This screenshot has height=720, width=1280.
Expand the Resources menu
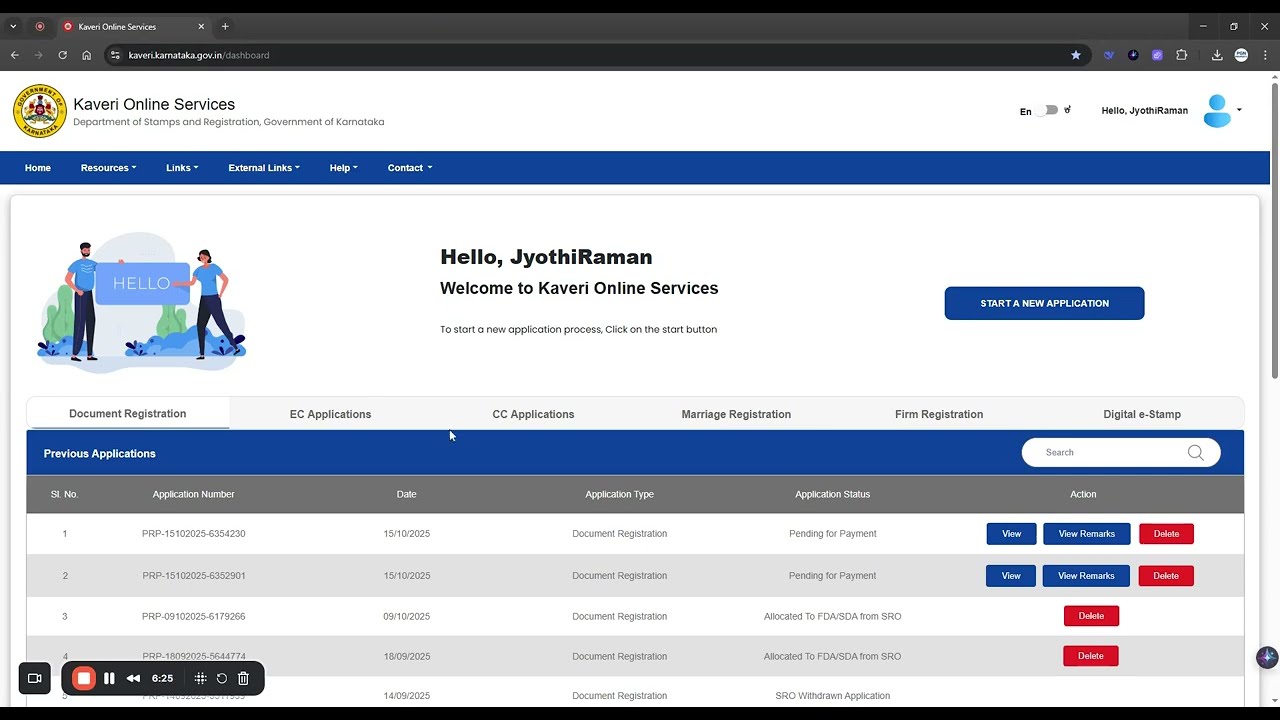(x=108, y=168)
